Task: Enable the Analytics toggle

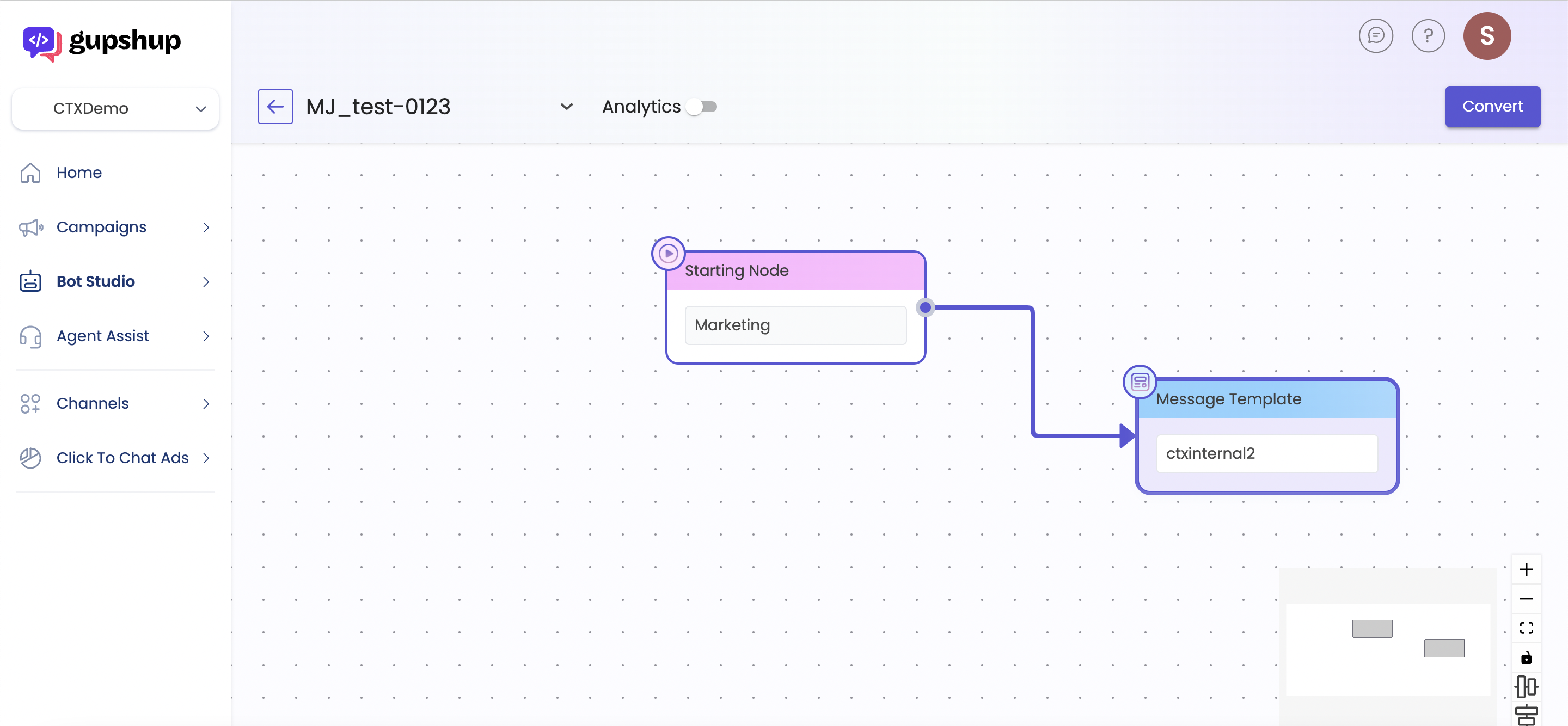Action: (702, 107)
